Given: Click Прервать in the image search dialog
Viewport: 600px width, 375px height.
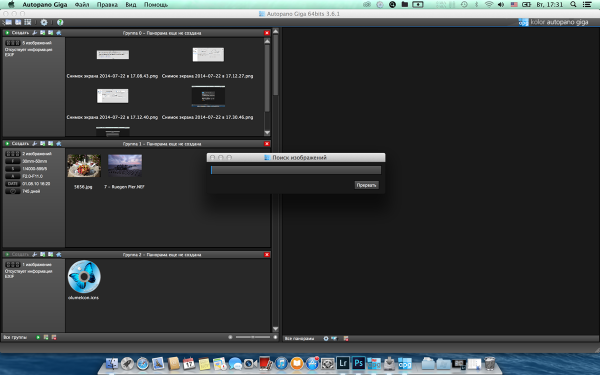Looking at the screenshot, I should tap(367, 185).
